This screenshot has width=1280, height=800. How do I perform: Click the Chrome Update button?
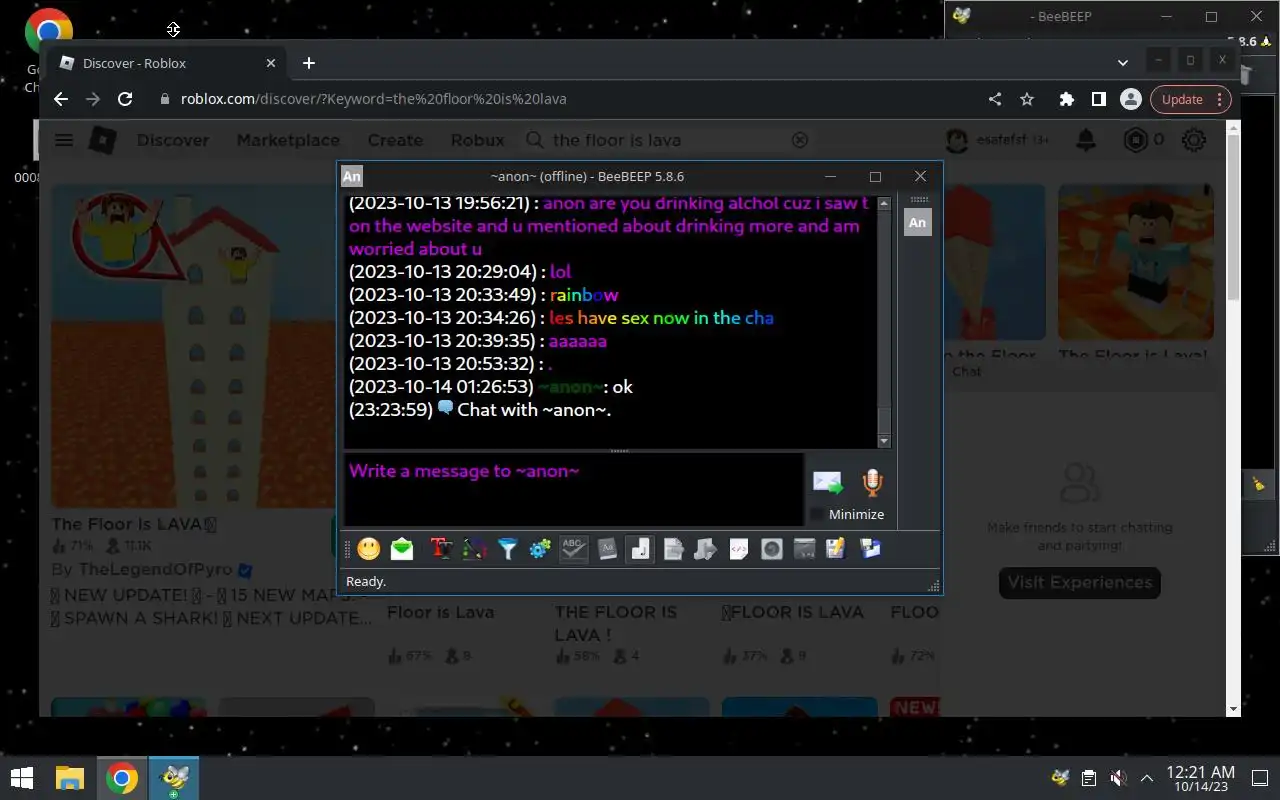coord(1181,99)
